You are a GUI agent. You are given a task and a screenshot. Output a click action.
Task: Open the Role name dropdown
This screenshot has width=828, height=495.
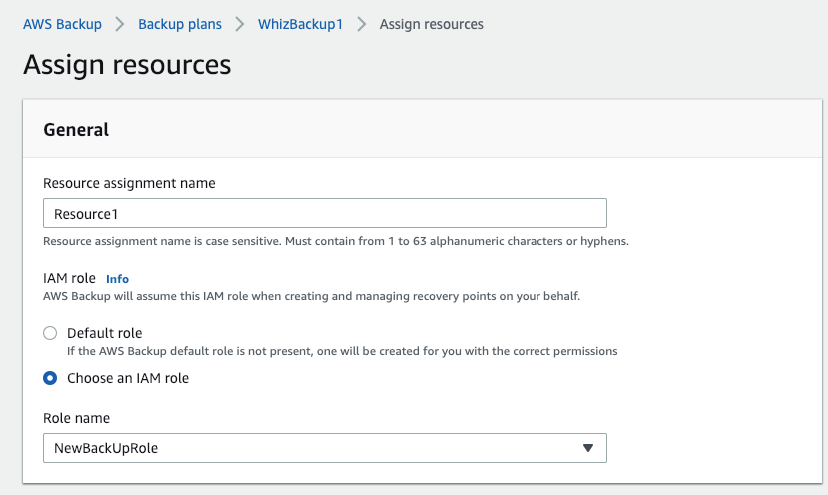(x=325, y=448)
